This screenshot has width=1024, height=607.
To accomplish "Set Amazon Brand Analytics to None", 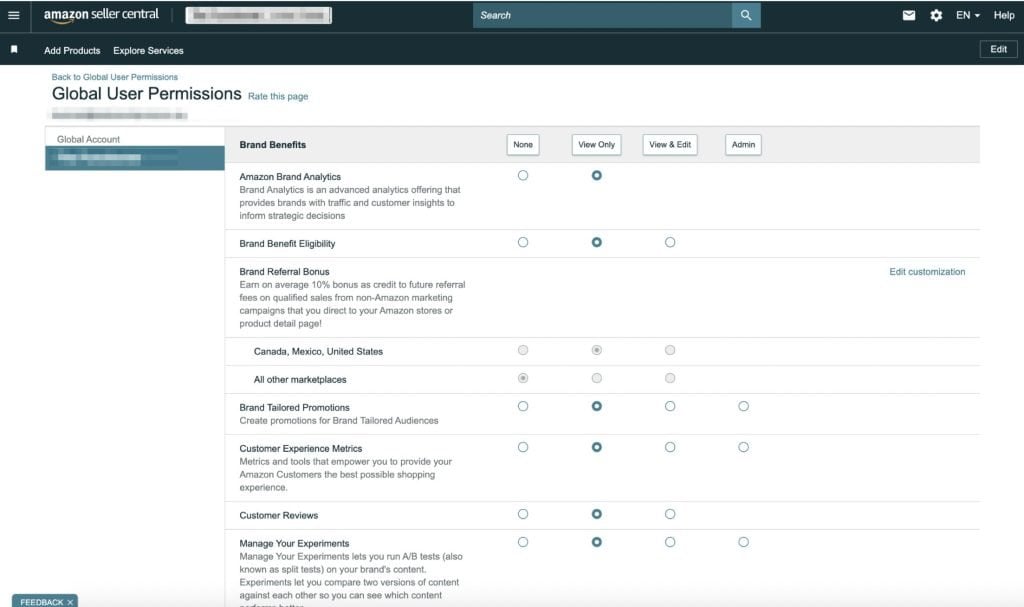I will (x=522, y=175).
